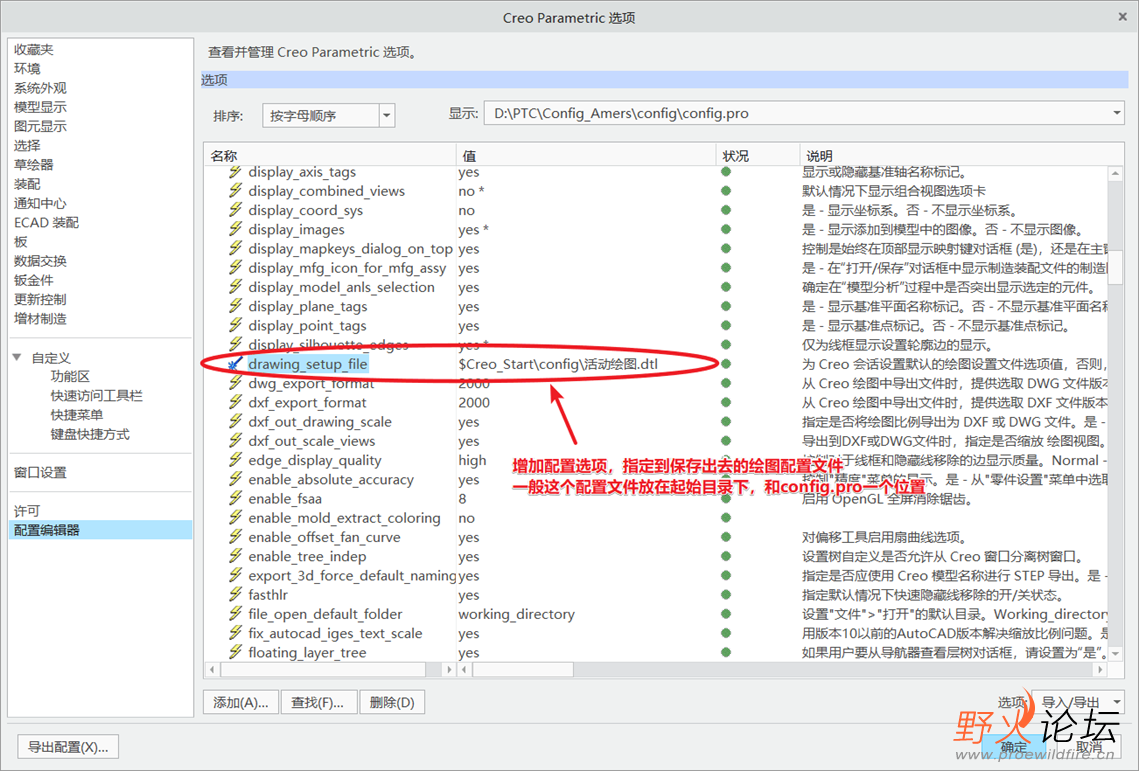The height and width of the screenshot is (771, 1139).
Task: Click lightning icon beside dxf_out_scale_views
Action: (235, 441)
